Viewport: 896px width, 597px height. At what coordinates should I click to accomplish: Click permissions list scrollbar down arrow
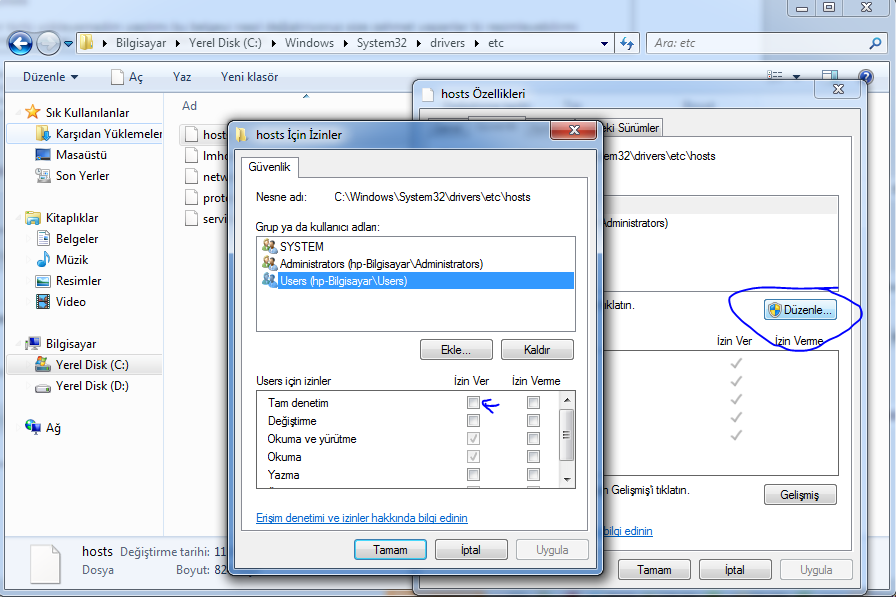point(567,480)
